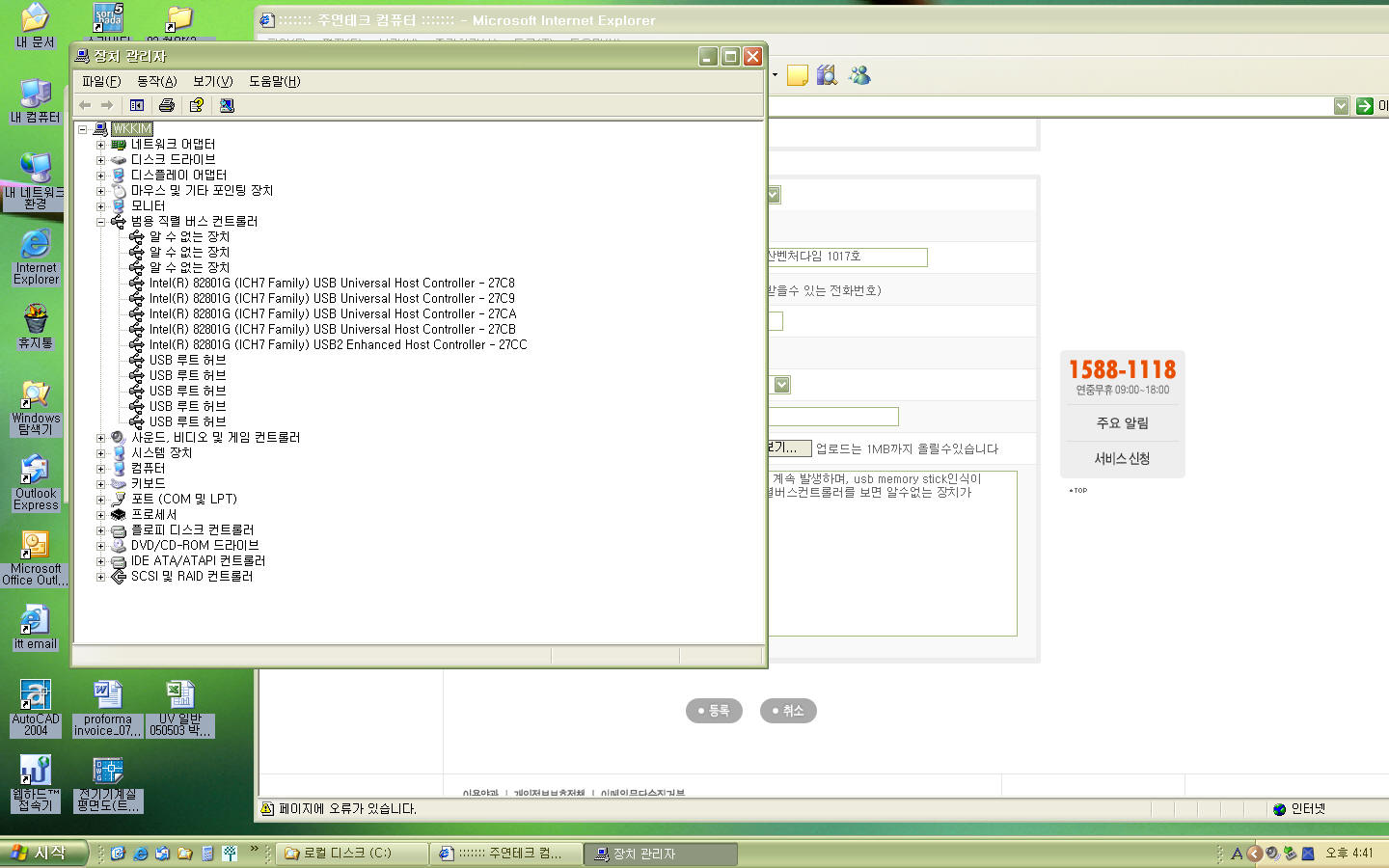This screenshot has height=868, width=1389.
Task: Select the 컴퓨터 tree item
Action: coord(148,468)
